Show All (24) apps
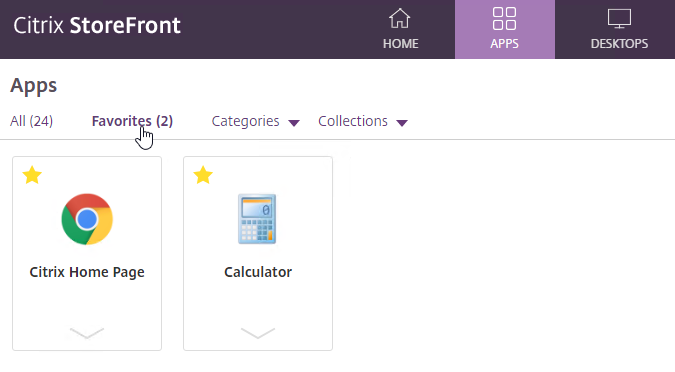This screenshot has height=372, width=675. [31, 121]
